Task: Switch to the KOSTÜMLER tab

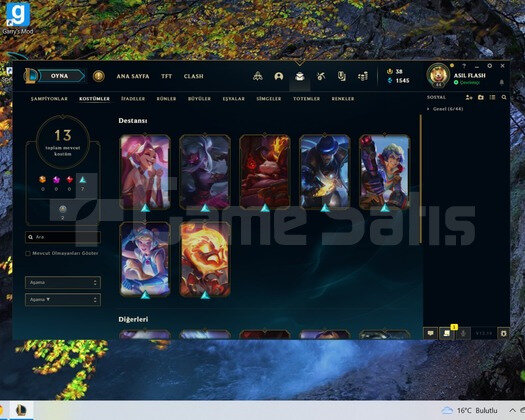Action: (x=94, y=99)
